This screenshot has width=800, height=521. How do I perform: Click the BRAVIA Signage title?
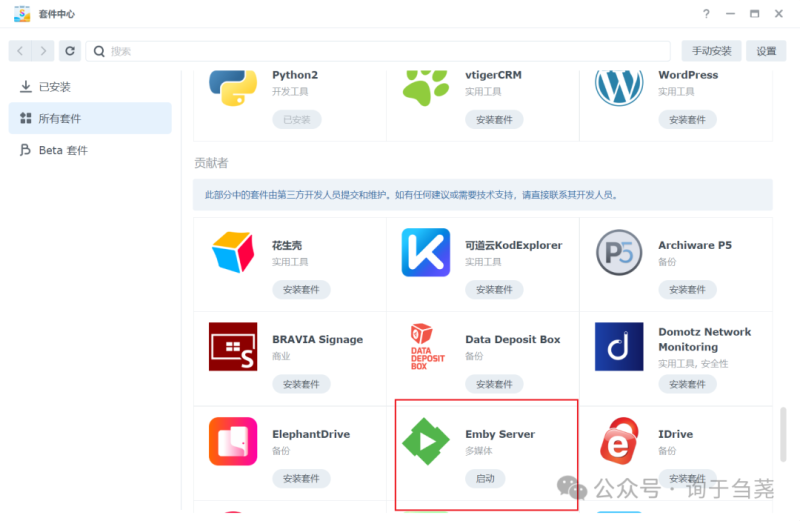coord(318,340)
